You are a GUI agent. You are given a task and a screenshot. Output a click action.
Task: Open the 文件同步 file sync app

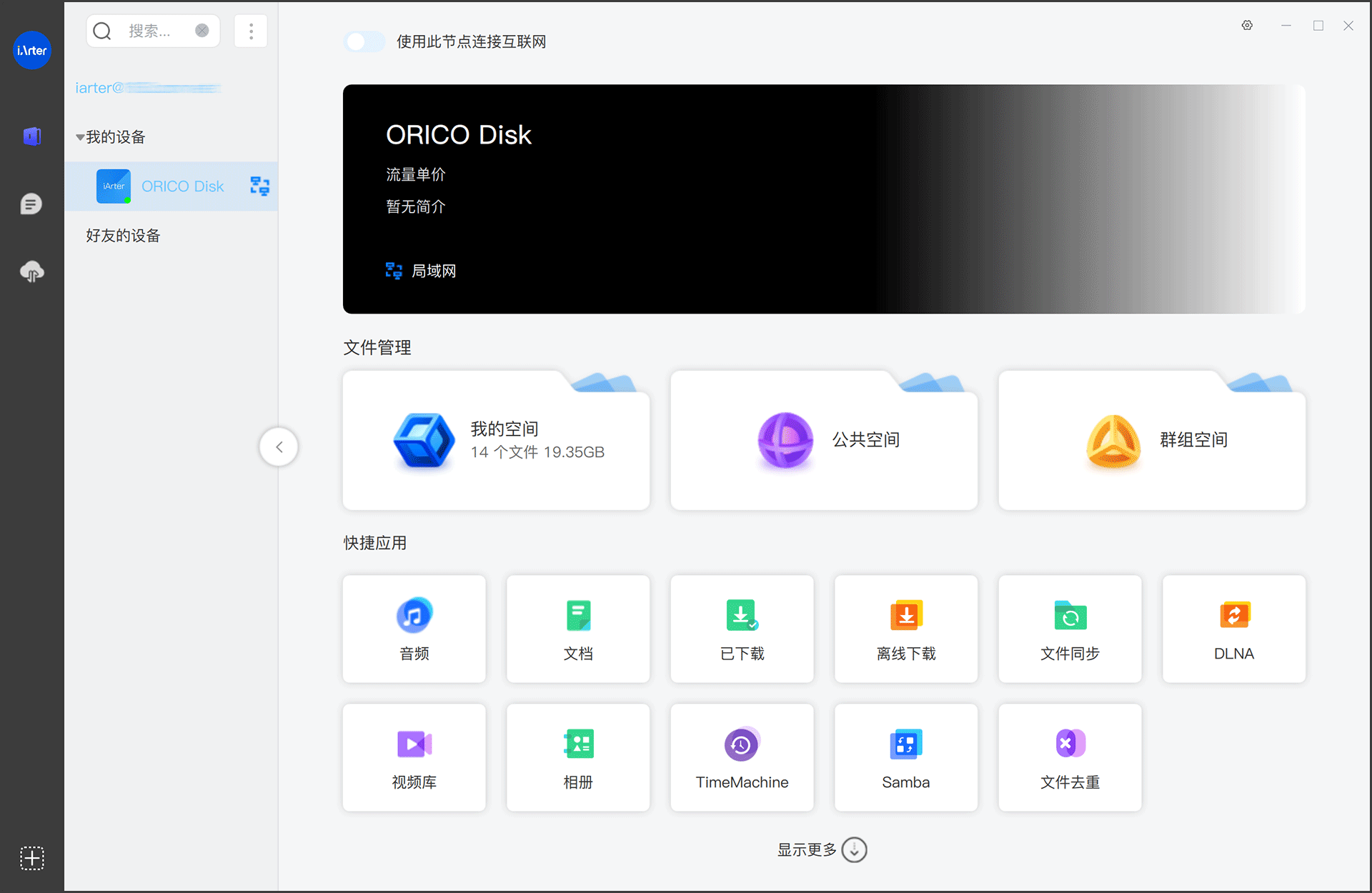coord(1070,629)
